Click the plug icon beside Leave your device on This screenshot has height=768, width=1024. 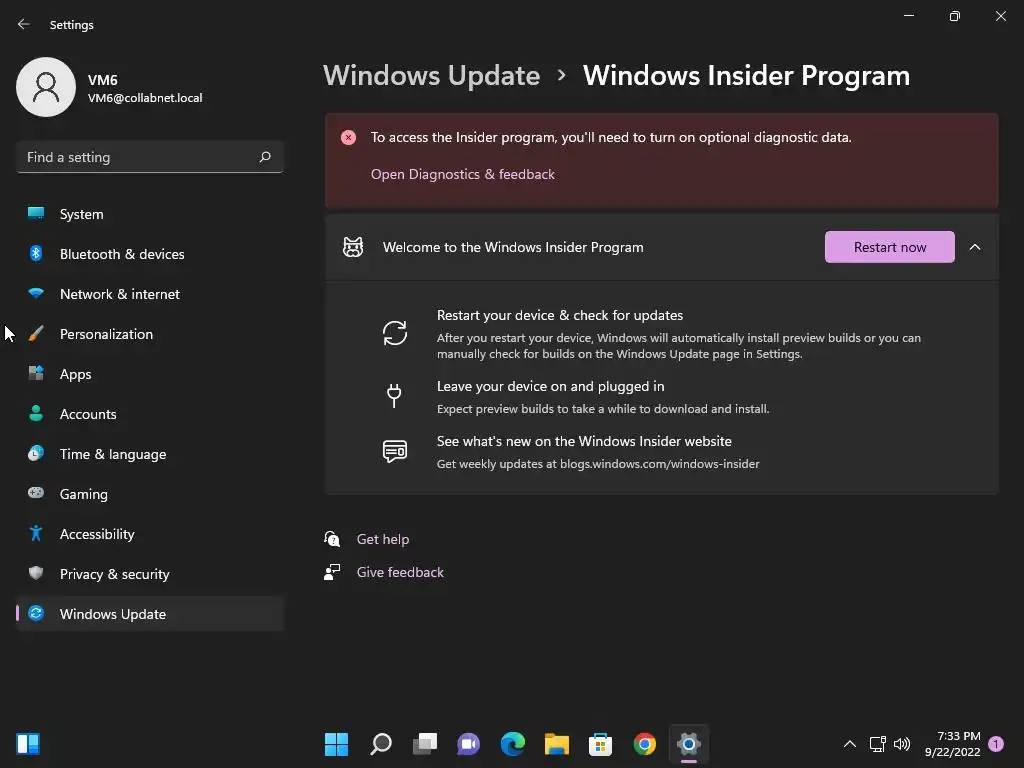(394, 396)
